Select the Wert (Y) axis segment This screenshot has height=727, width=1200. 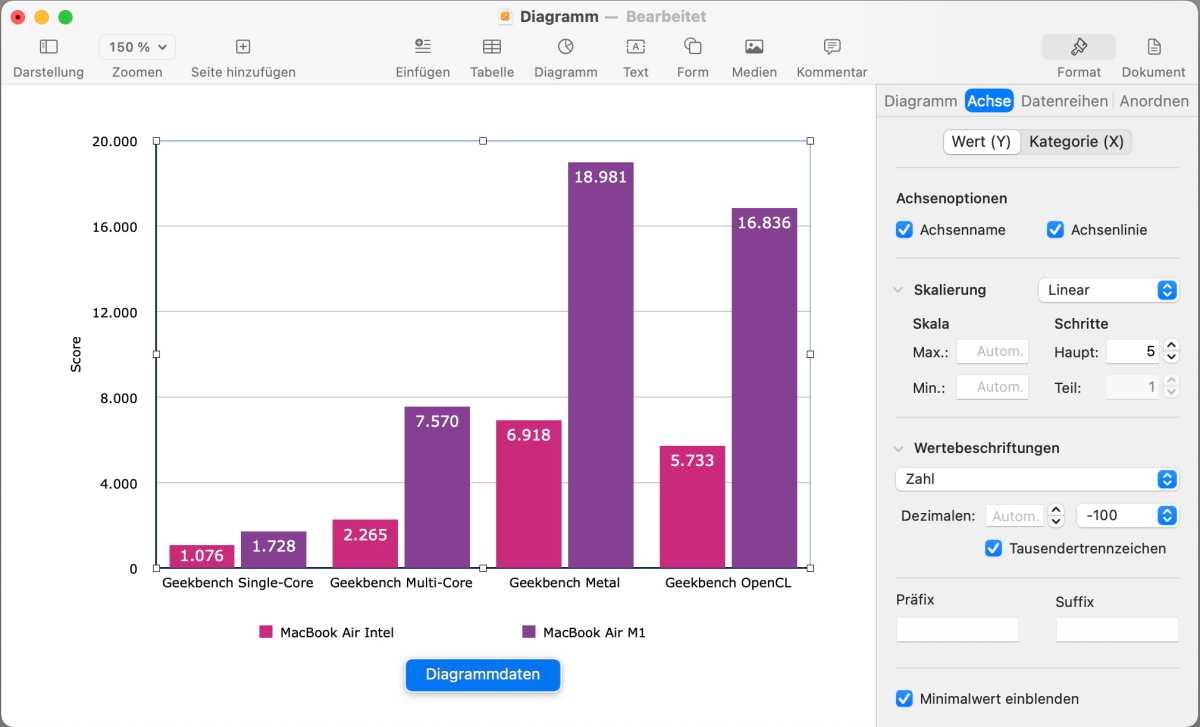click(981, 142)
